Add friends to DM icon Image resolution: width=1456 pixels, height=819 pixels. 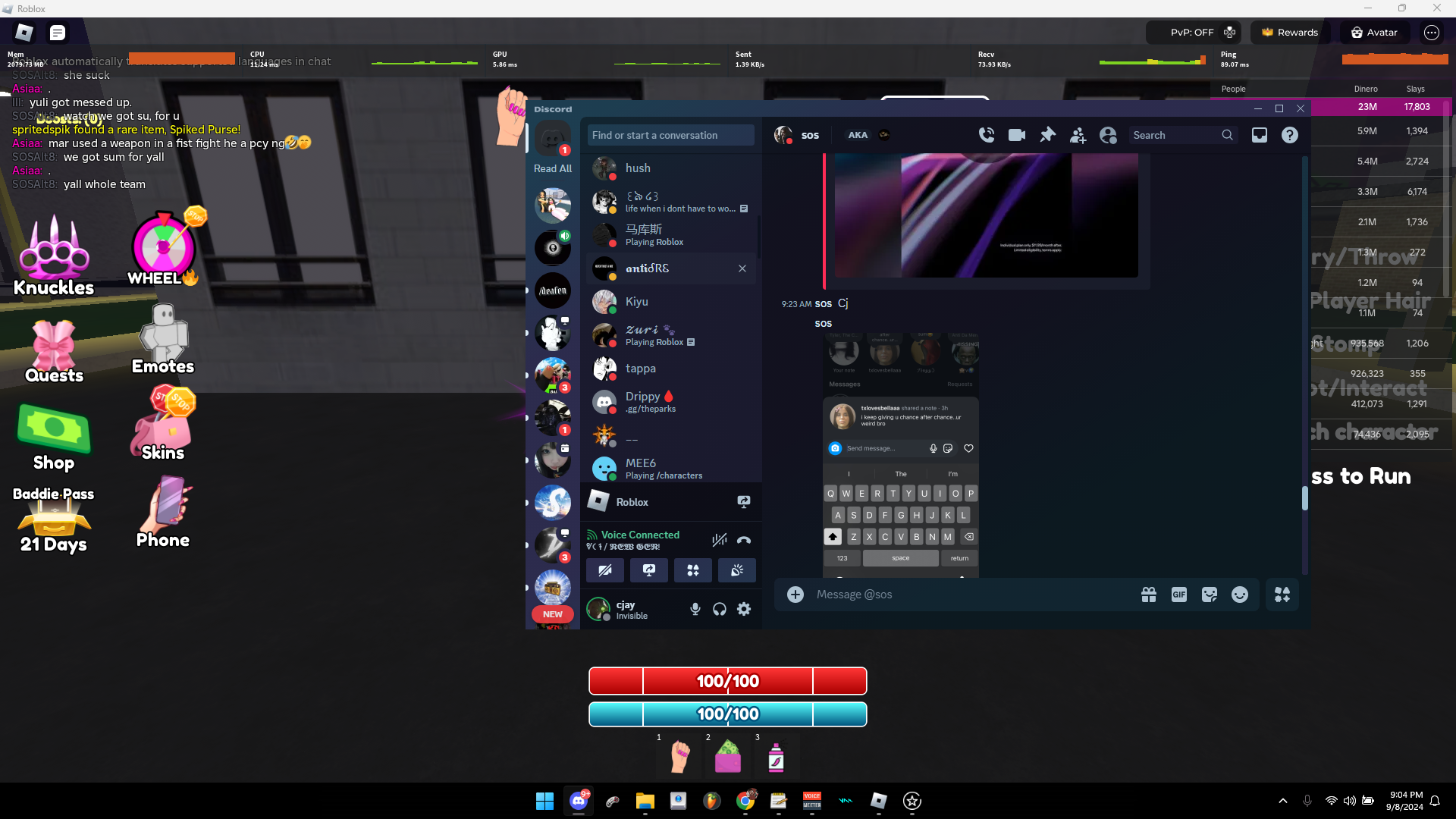[x=1078, y=135]
